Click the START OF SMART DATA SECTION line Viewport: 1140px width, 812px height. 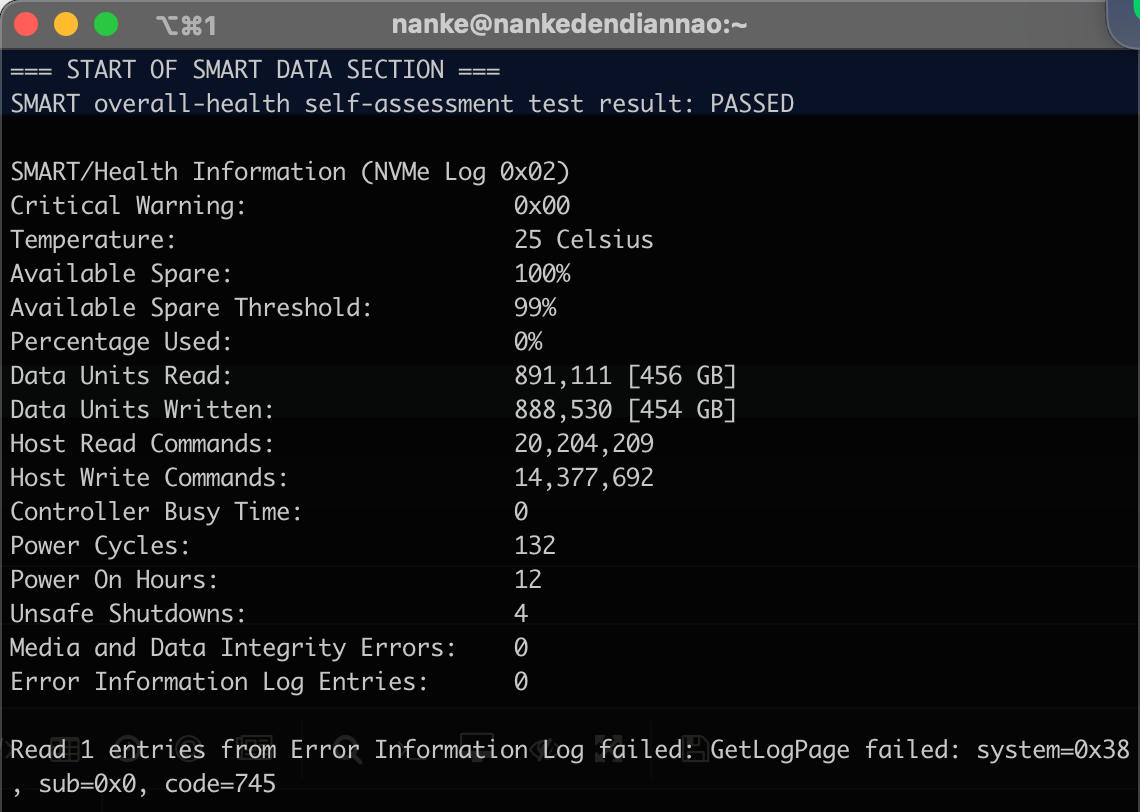click(255, 70)
